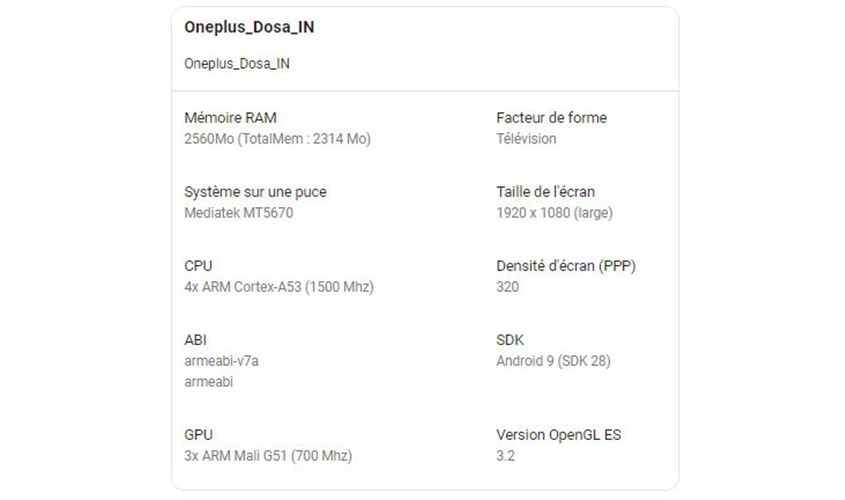Select the Télévision value
Viewport: 845px width, 500px height.
click(526, 139)
